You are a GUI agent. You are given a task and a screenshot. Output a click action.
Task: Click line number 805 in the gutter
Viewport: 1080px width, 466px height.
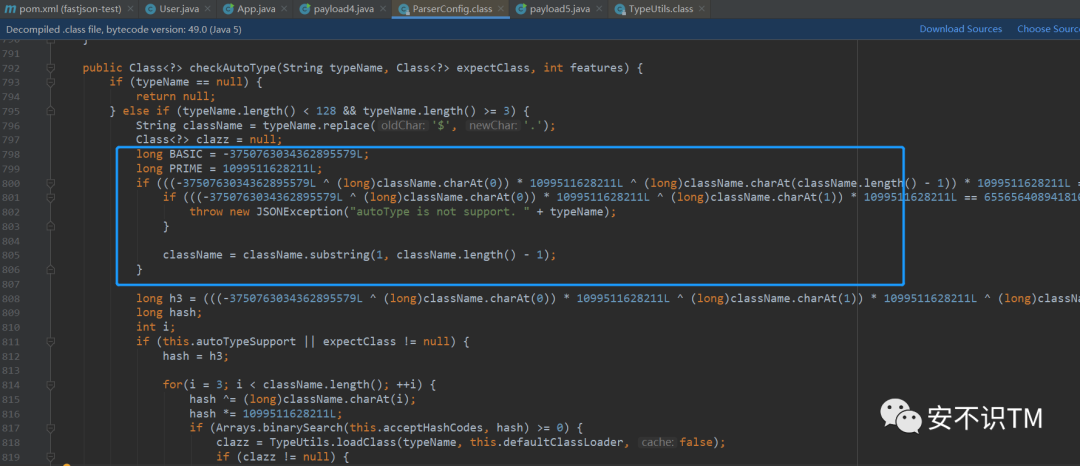tap(12, 255)
